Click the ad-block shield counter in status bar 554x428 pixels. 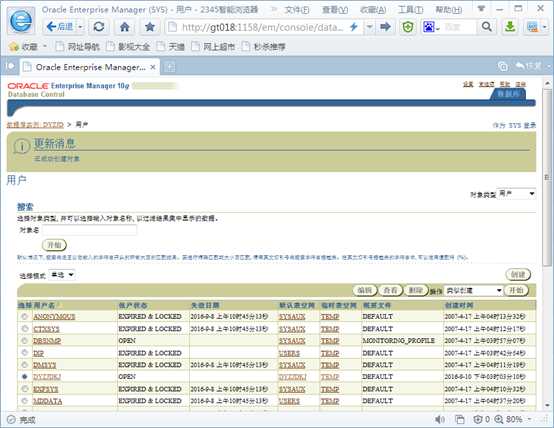pyautogui.click(x=481, y=420)
